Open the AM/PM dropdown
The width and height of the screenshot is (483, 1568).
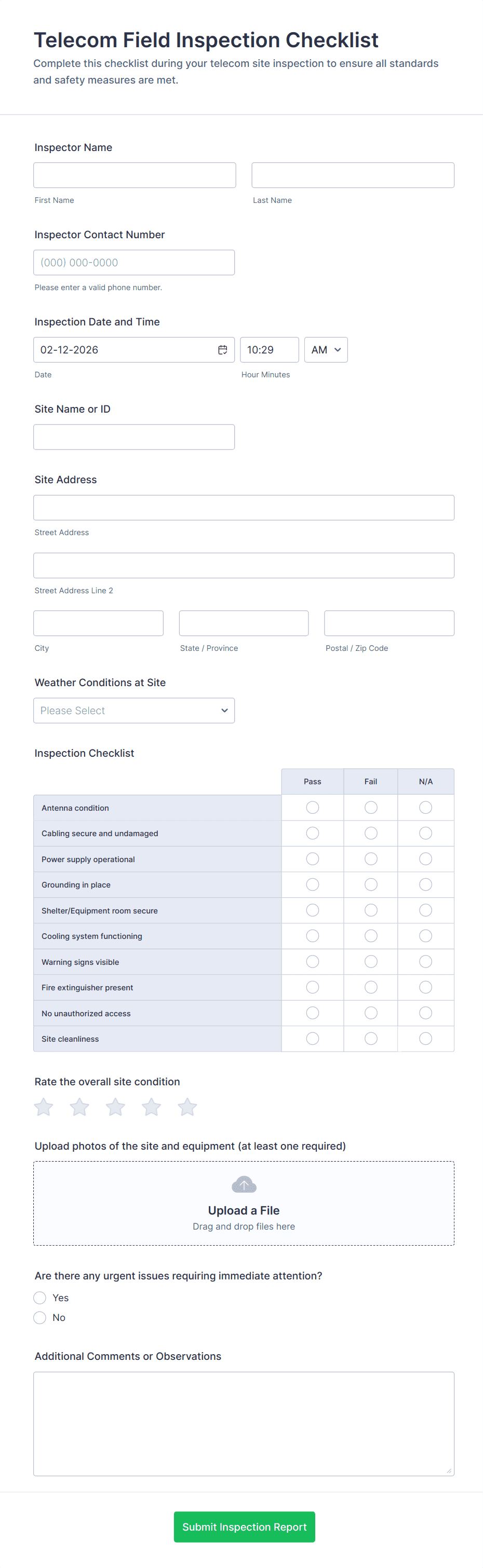[326, 350]
